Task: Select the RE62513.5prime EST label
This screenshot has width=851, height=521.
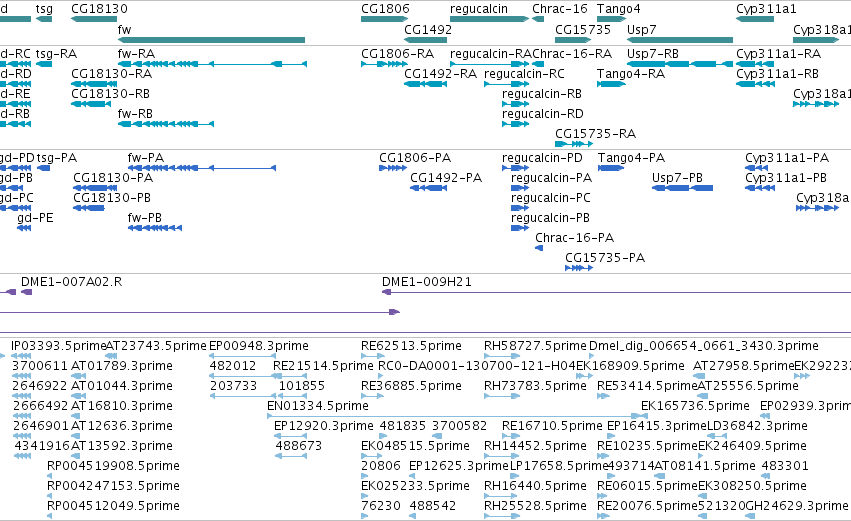Action: [411, 346]
